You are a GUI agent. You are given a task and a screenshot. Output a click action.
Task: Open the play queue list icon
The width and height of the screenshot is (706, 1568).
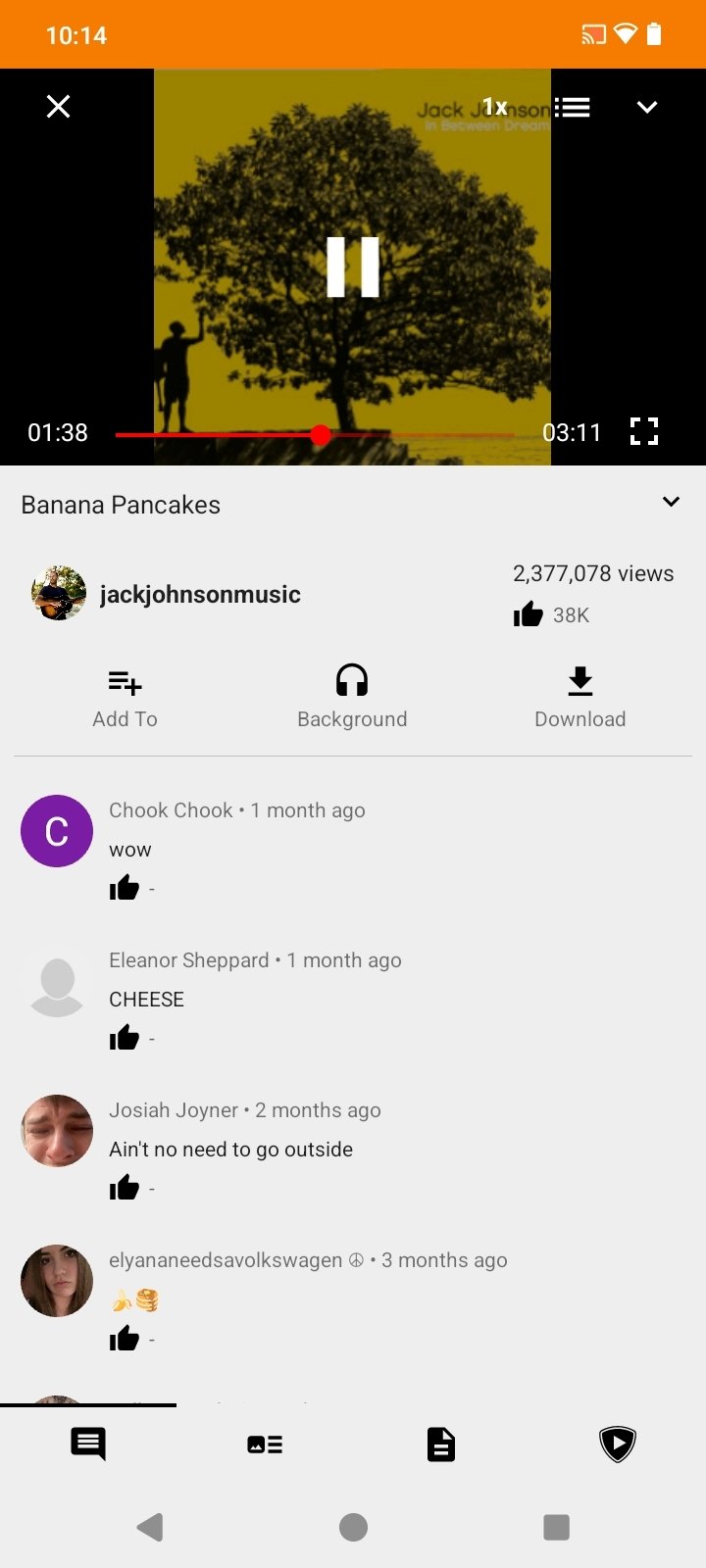[572, 107]
